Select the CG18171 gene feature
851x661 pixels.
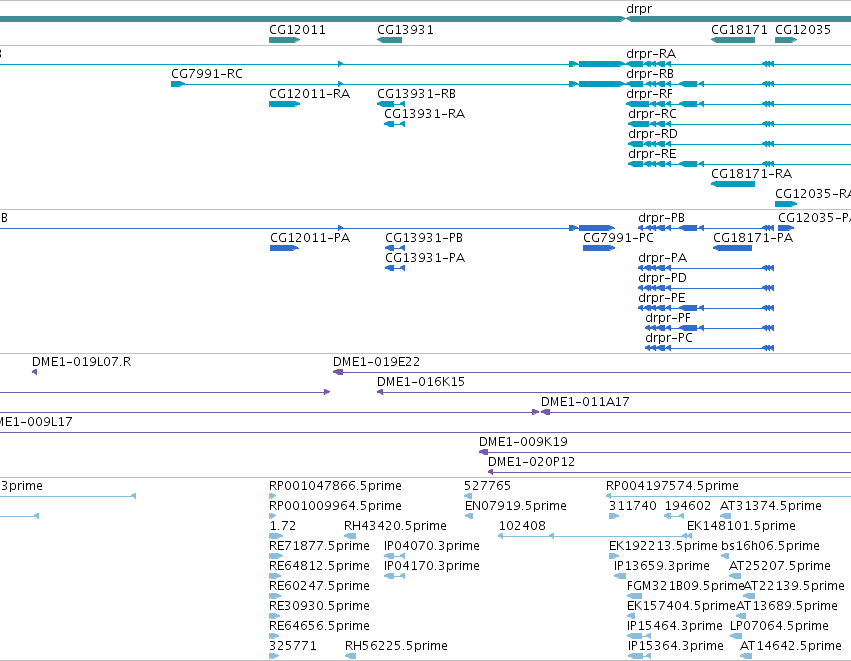pos(733,40)
